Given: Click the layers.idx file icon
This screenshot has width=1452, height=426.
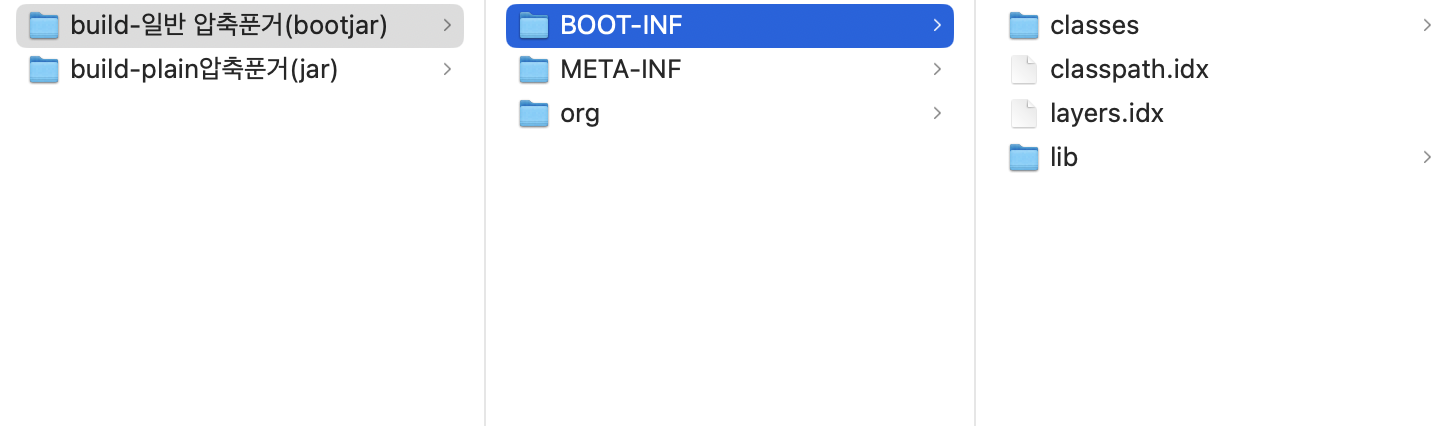Looking at the screenshot, I should click(x=1024, y=114).
